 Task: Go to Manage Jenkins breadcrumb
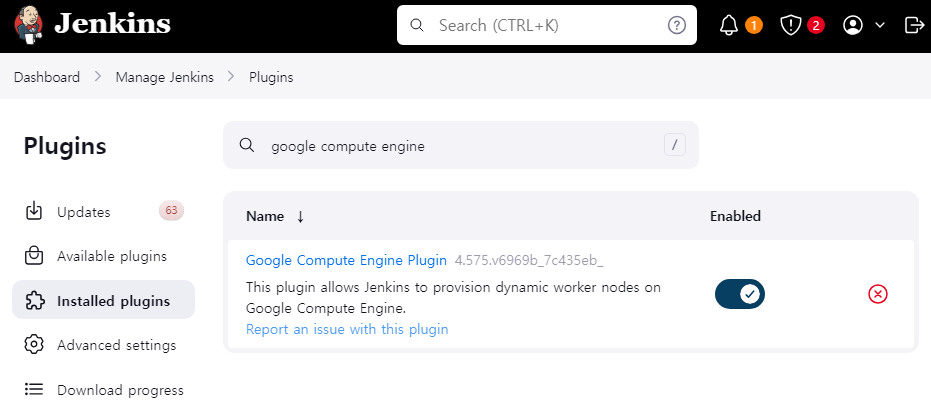click(164, 77)
